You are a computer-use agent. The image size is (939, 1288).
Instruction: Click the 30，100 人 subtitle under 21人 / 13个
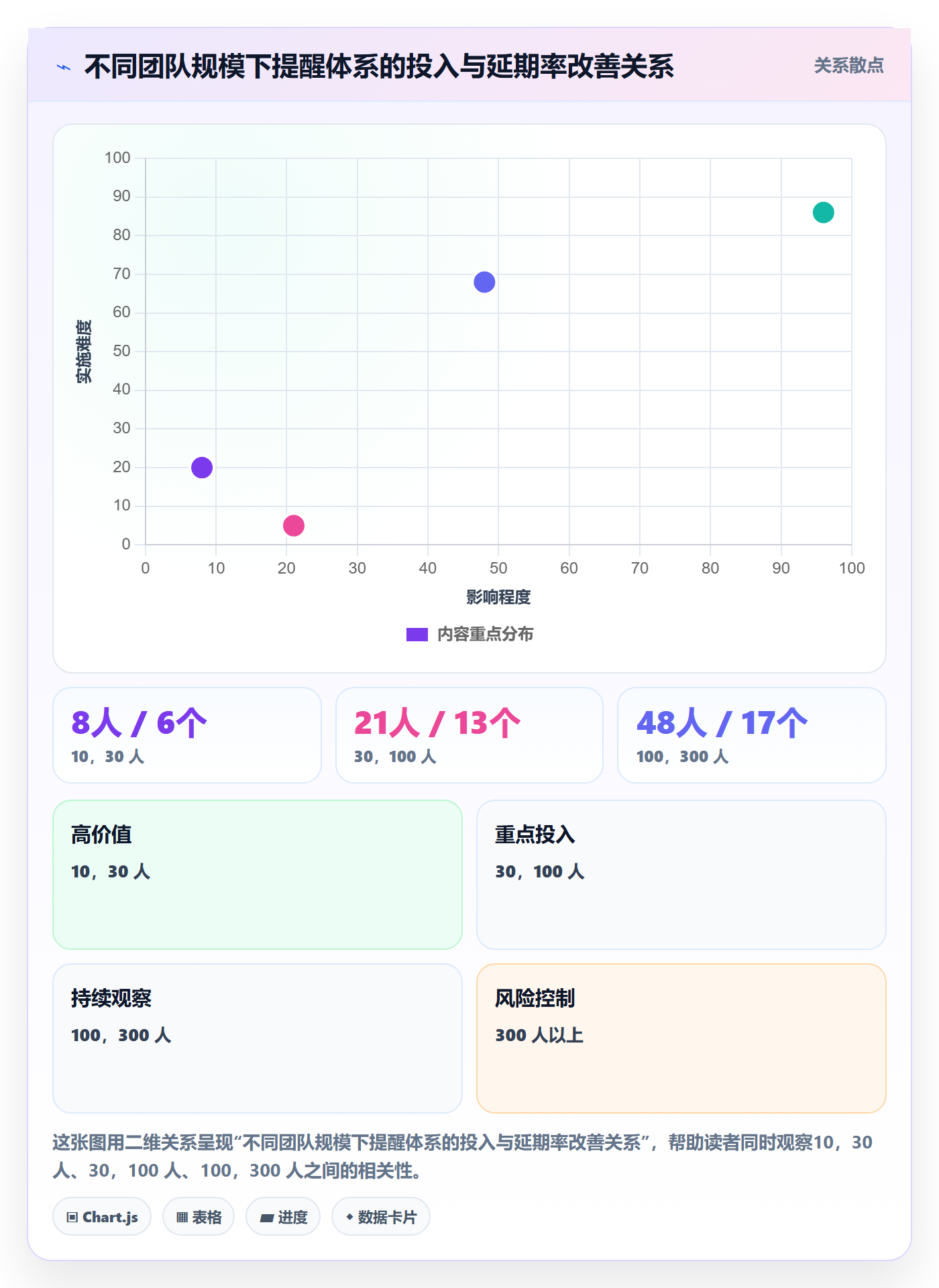(395, 757)
